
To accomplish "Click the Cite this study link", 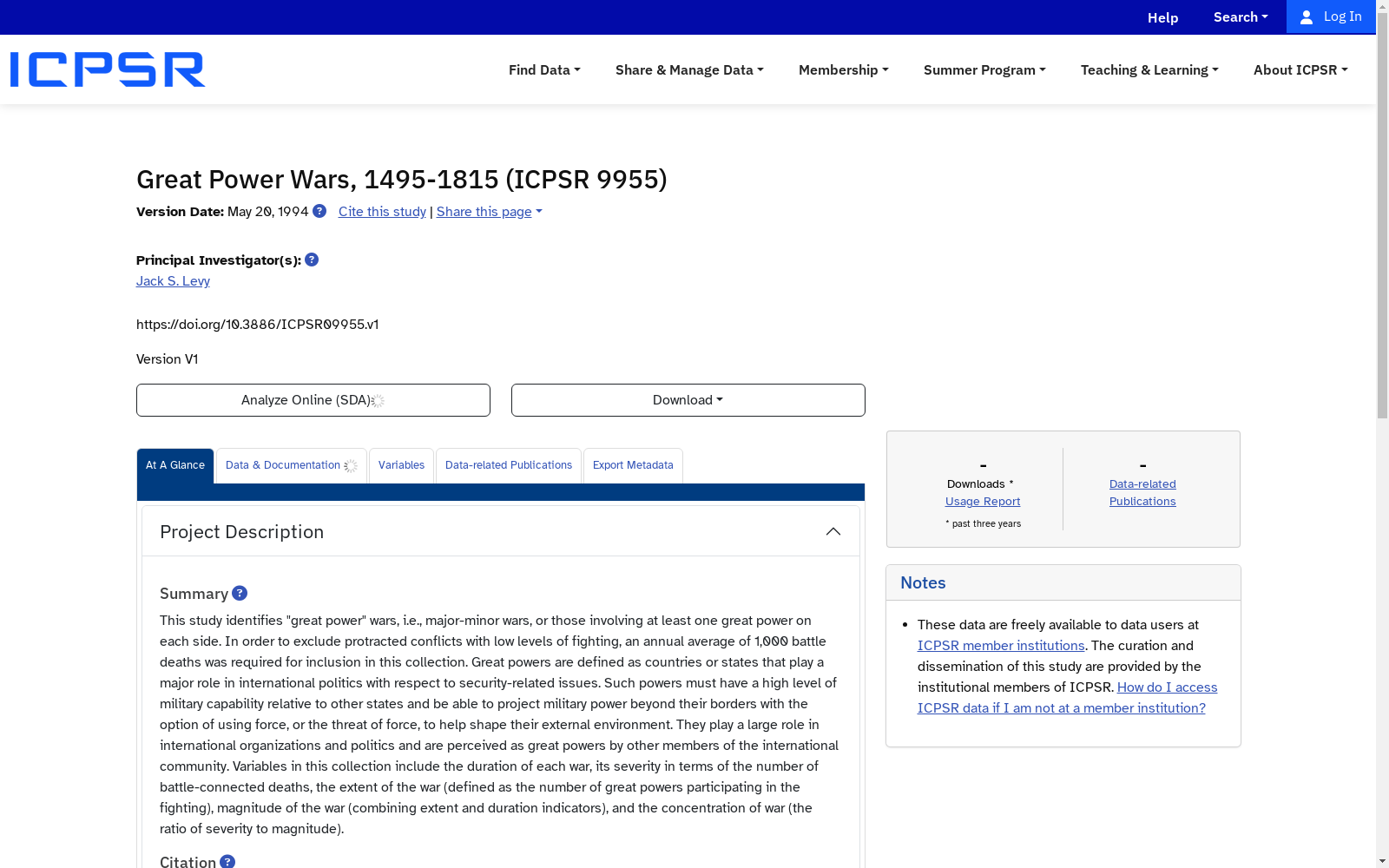I will [382, 212].
